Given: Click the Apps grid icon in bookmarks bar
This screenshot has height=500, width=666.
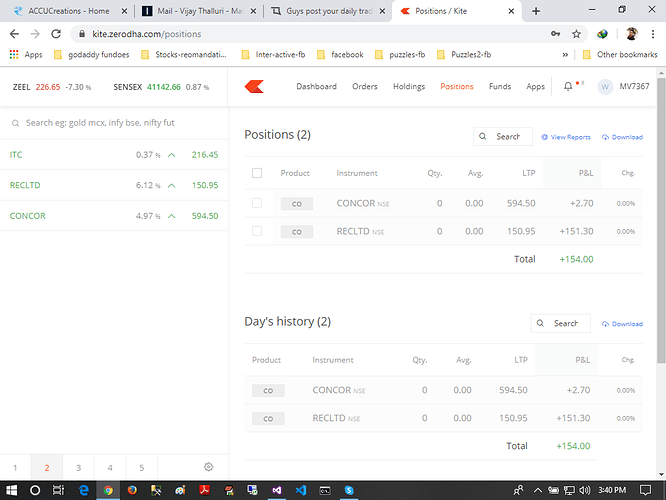Looking at the screenshot, I should pyautogui.click(x=14, y=54).
